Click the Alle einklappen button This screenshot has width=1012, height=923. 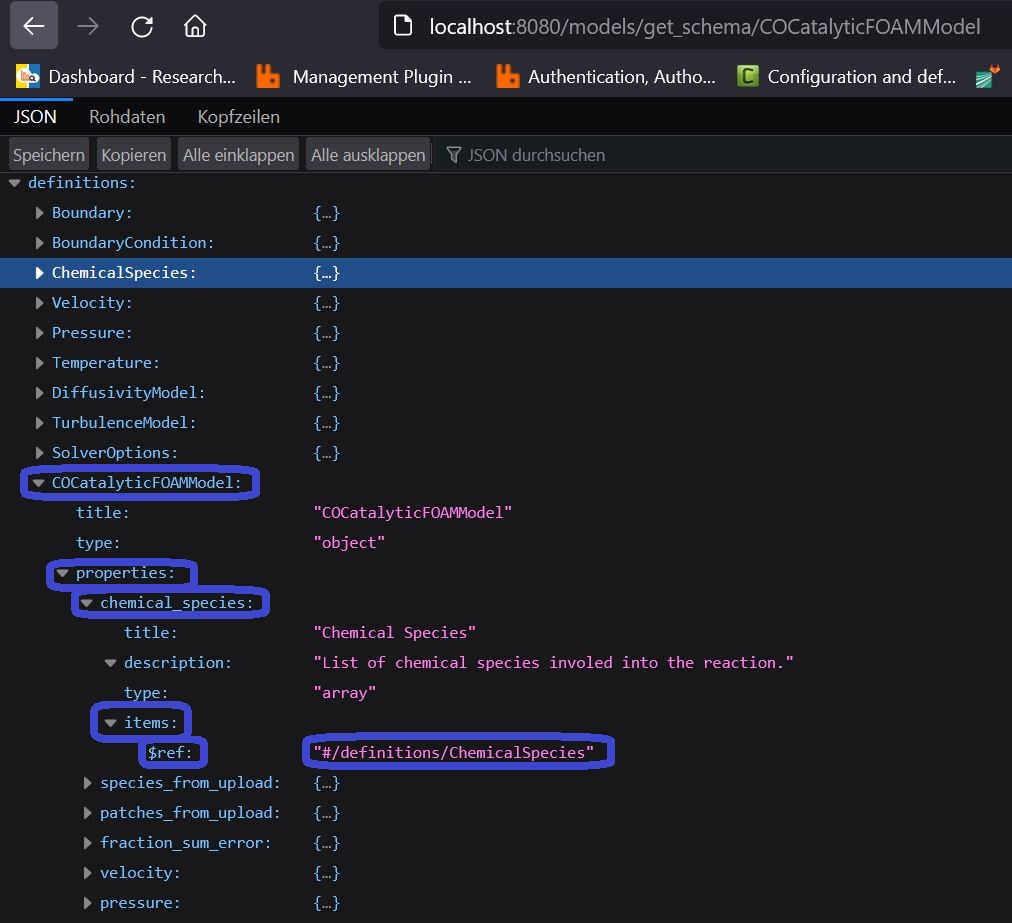click(238, 155)
